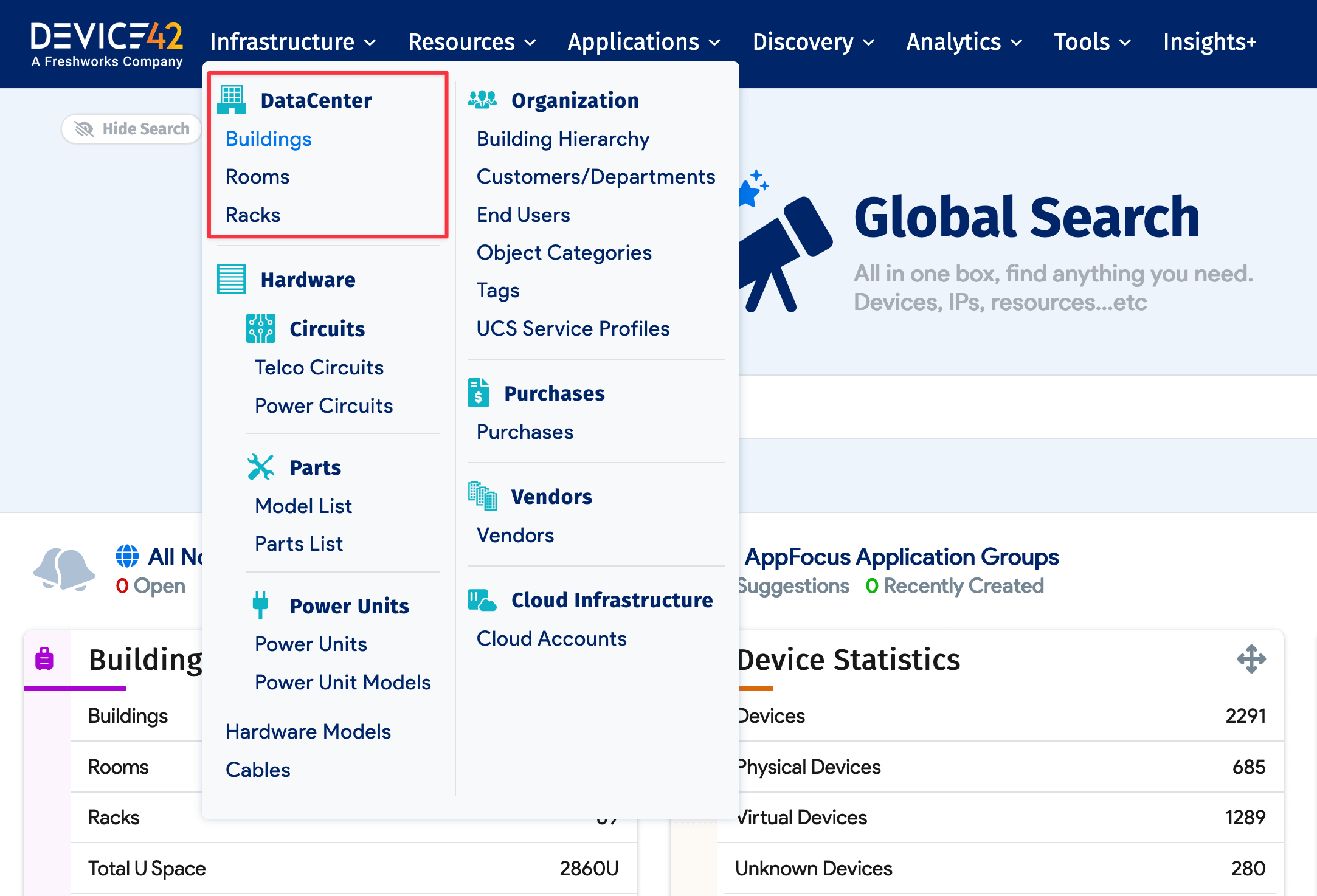Toggle the Hide Search button
This screenshot has width=1317, height=896.
point(132,129)
